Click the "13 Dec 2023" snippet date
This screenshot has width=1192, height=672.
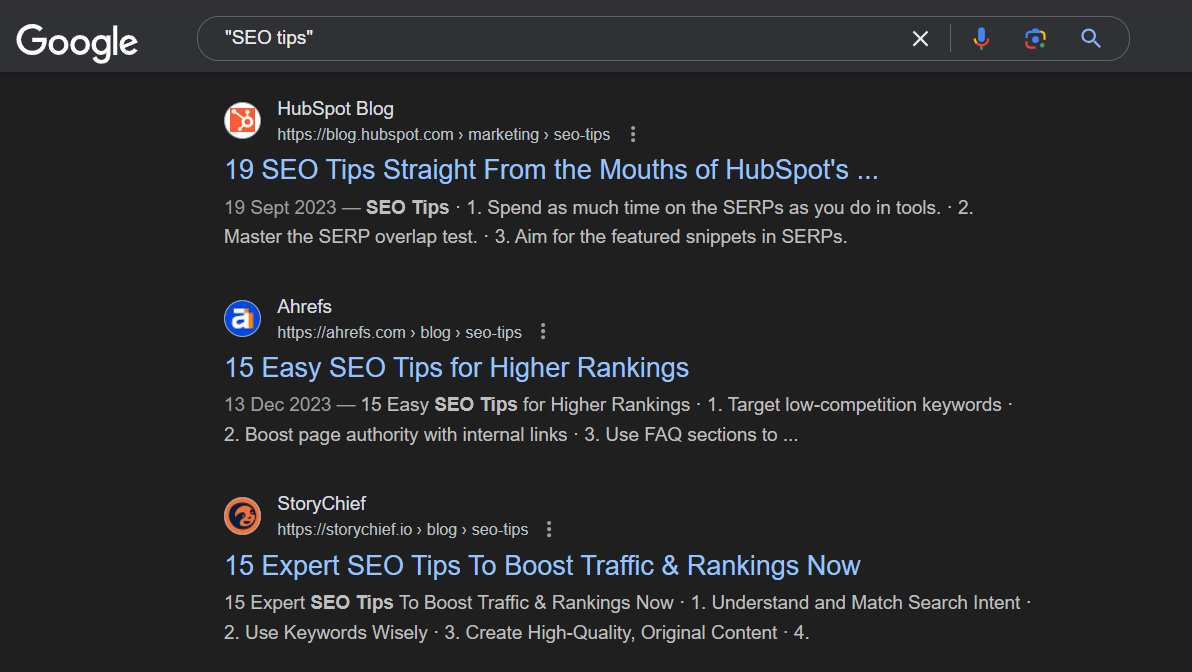click(277, 404)
